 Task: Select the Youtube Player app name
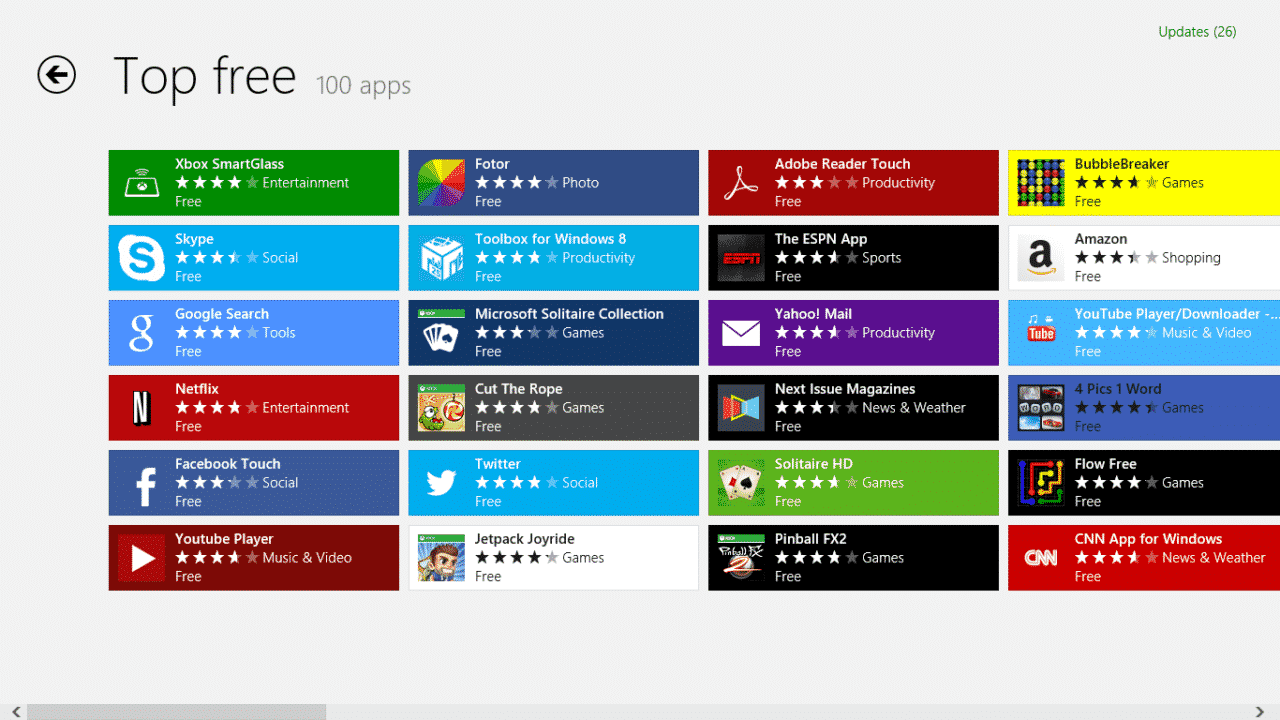pos(224,539)
